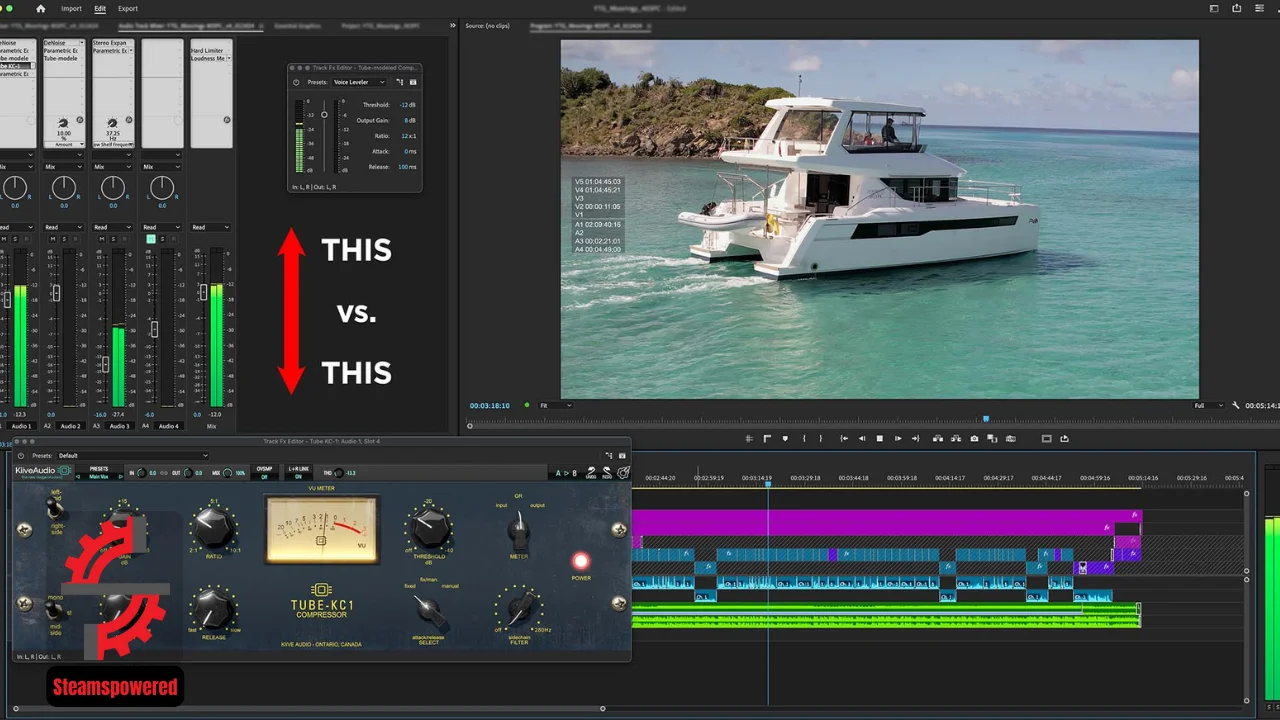Open Audio 2 Read automation mode dropdown

coord(64,227)
